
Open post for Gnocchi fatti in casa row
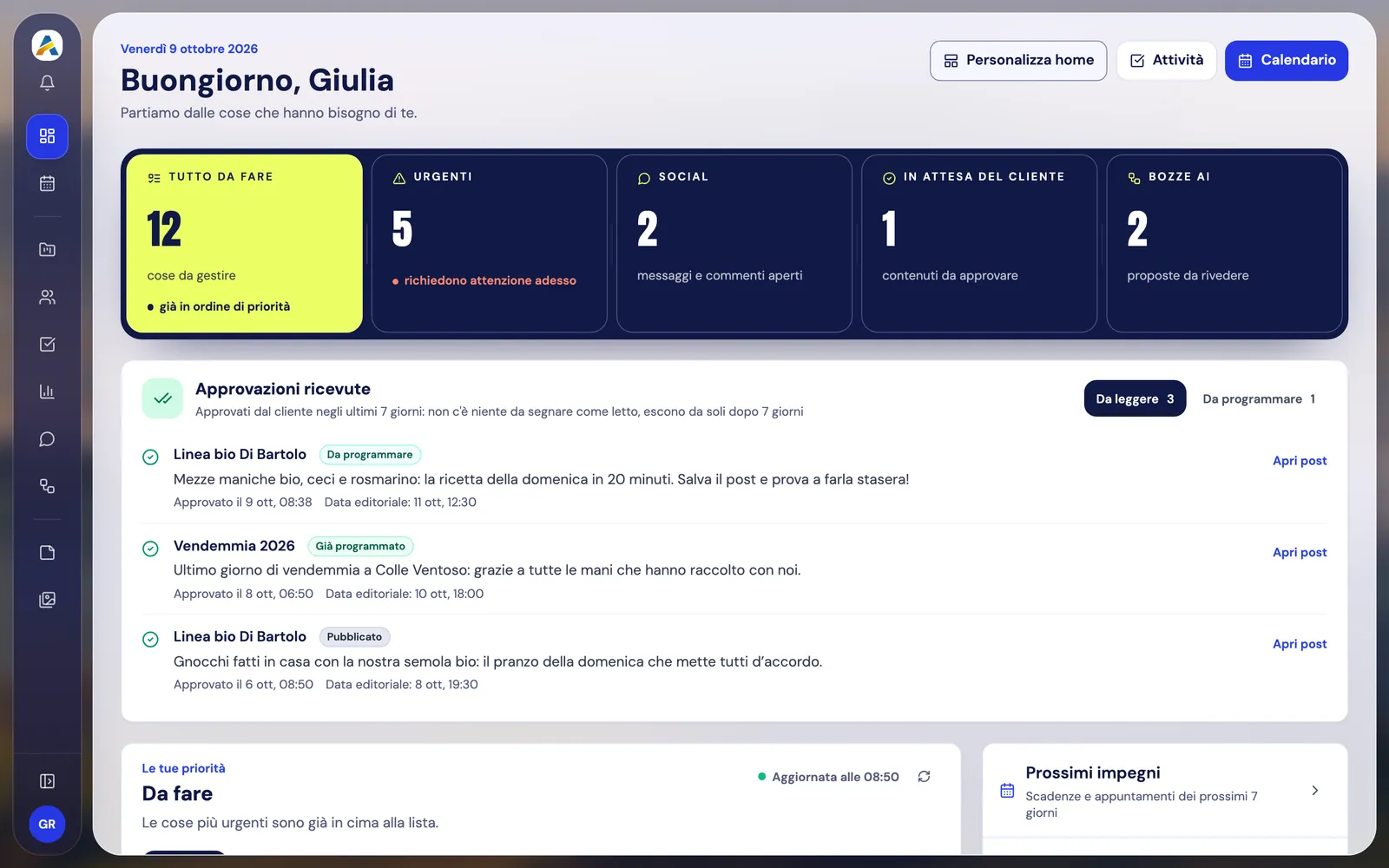click(x=1300, y=644)
